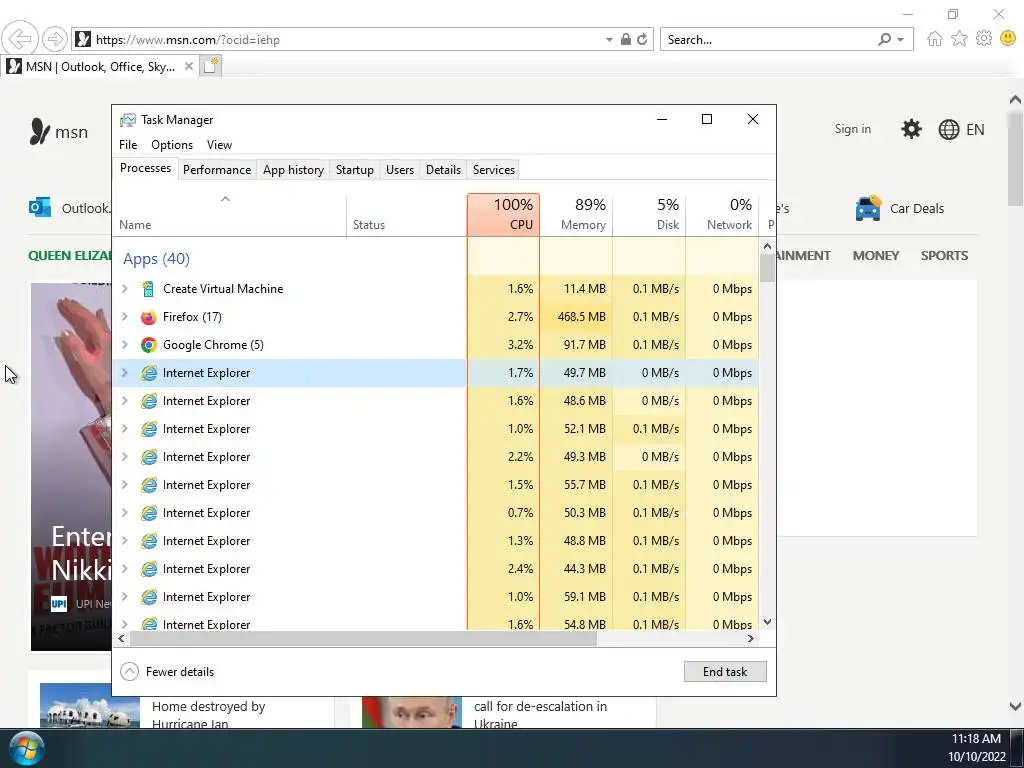Click the Outlook icon on MSN page
The image size is (1024, 768).
tap(40, 208)
